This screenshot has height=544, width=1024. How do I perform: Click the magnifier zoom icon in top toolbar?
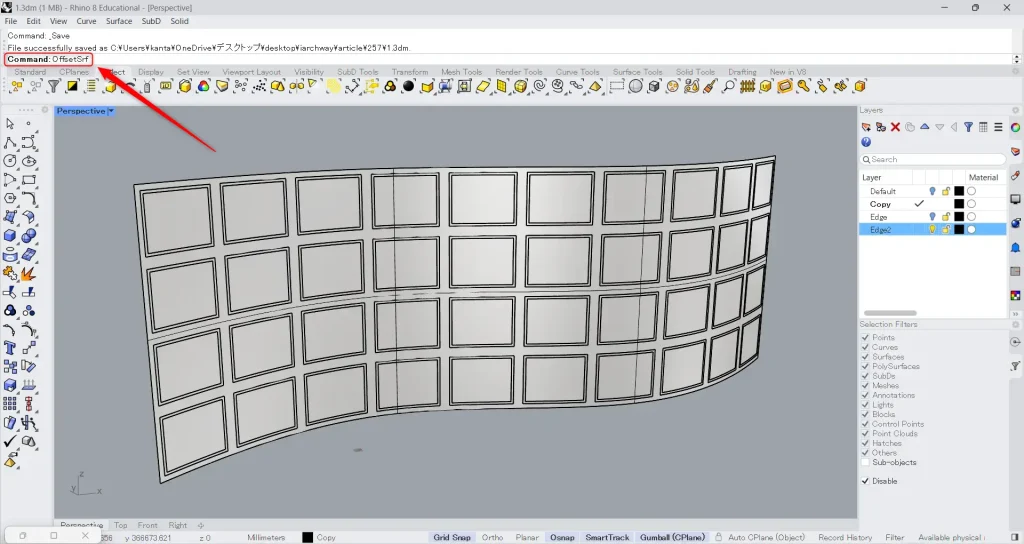tap(729, 86)
